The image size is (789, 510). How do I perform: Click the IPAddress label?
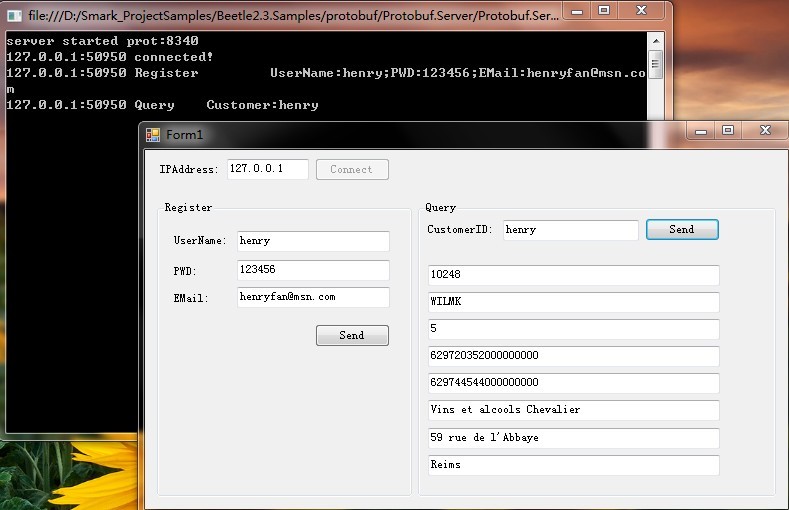click(189, 169)
